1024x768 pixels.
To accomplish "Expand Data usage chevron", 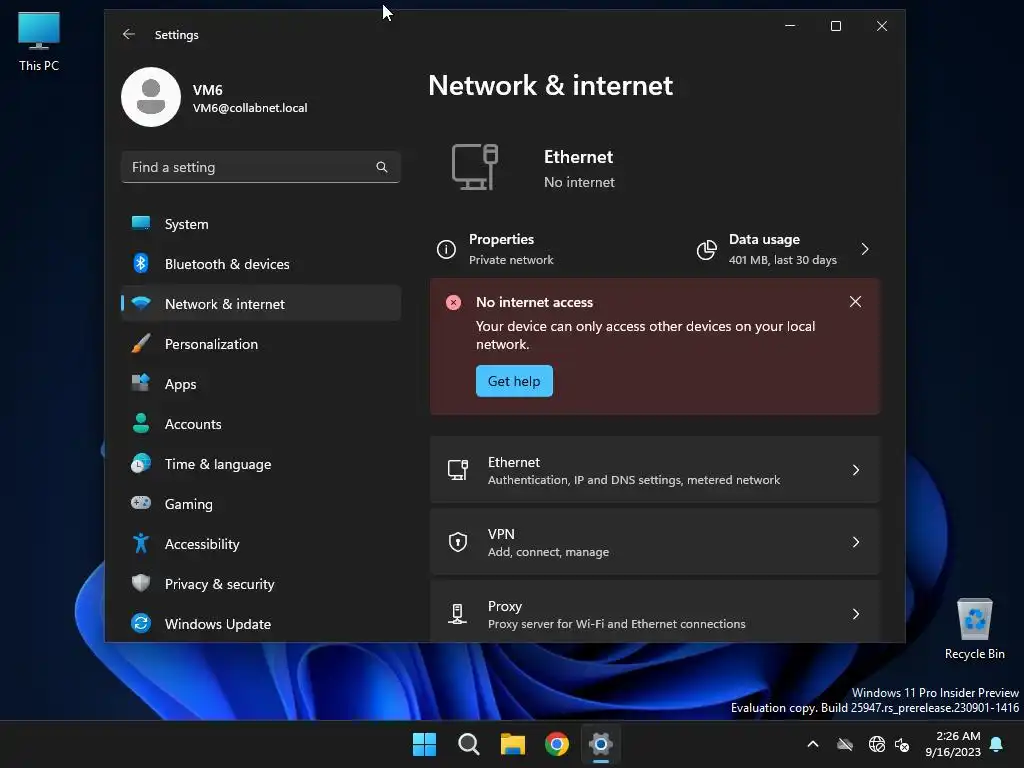I will [865, 249].
